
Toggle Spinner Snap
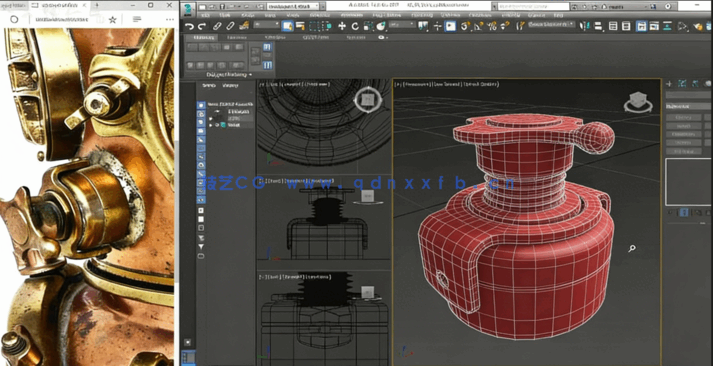(x=505, y=26)
